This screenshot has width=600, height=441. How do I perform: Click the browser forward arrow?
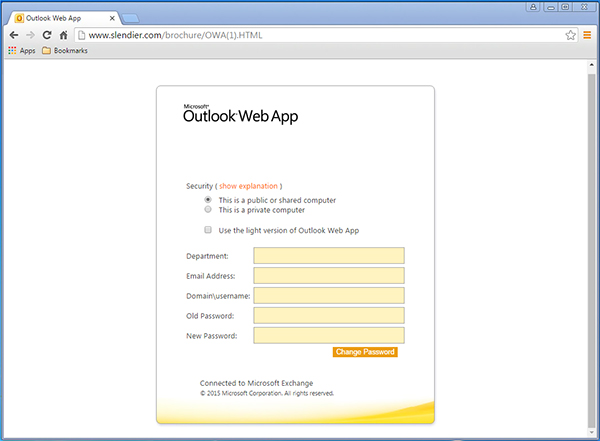coord(30,35)
